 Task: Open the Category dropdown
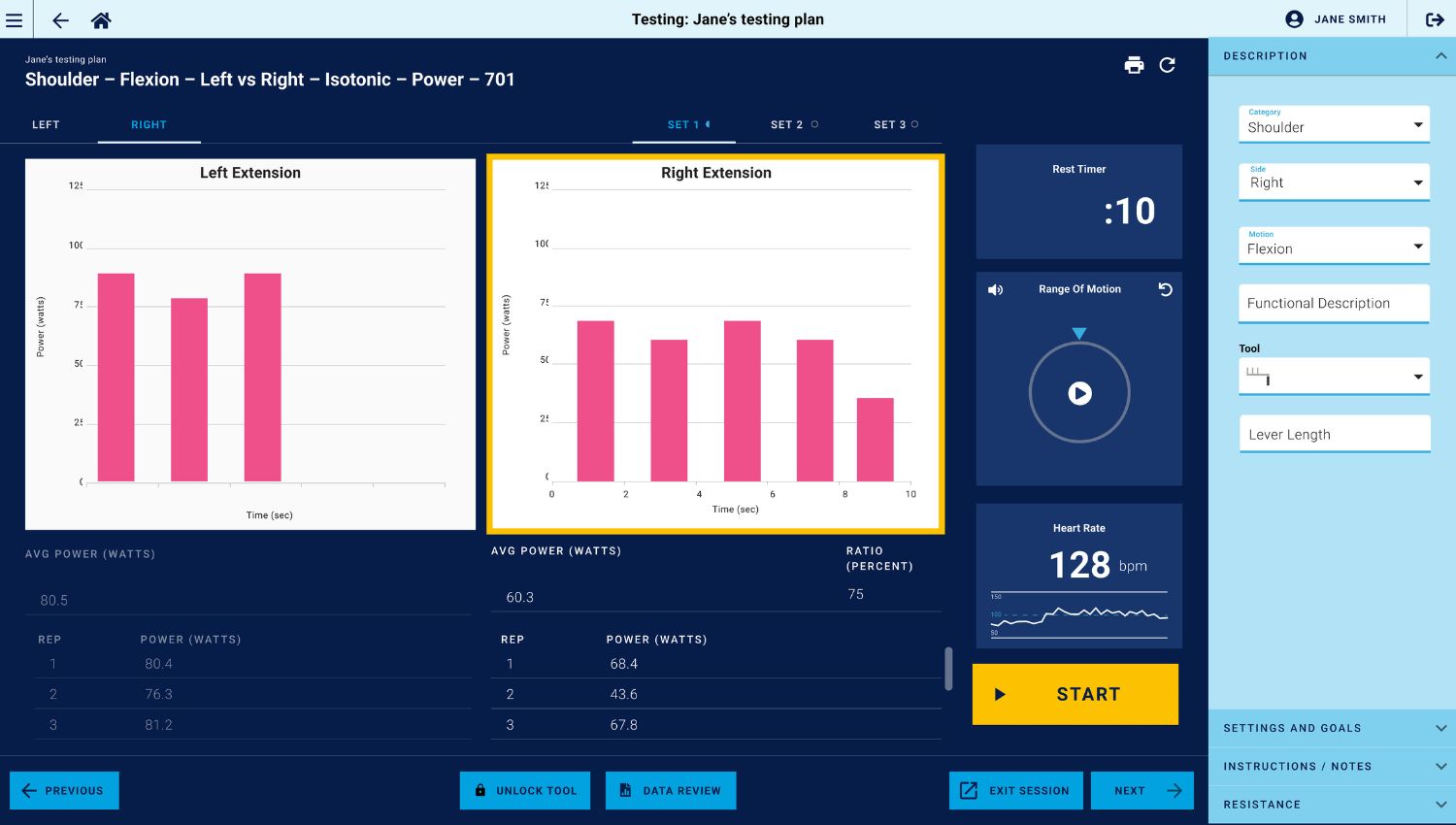[x=1334, y=124]
